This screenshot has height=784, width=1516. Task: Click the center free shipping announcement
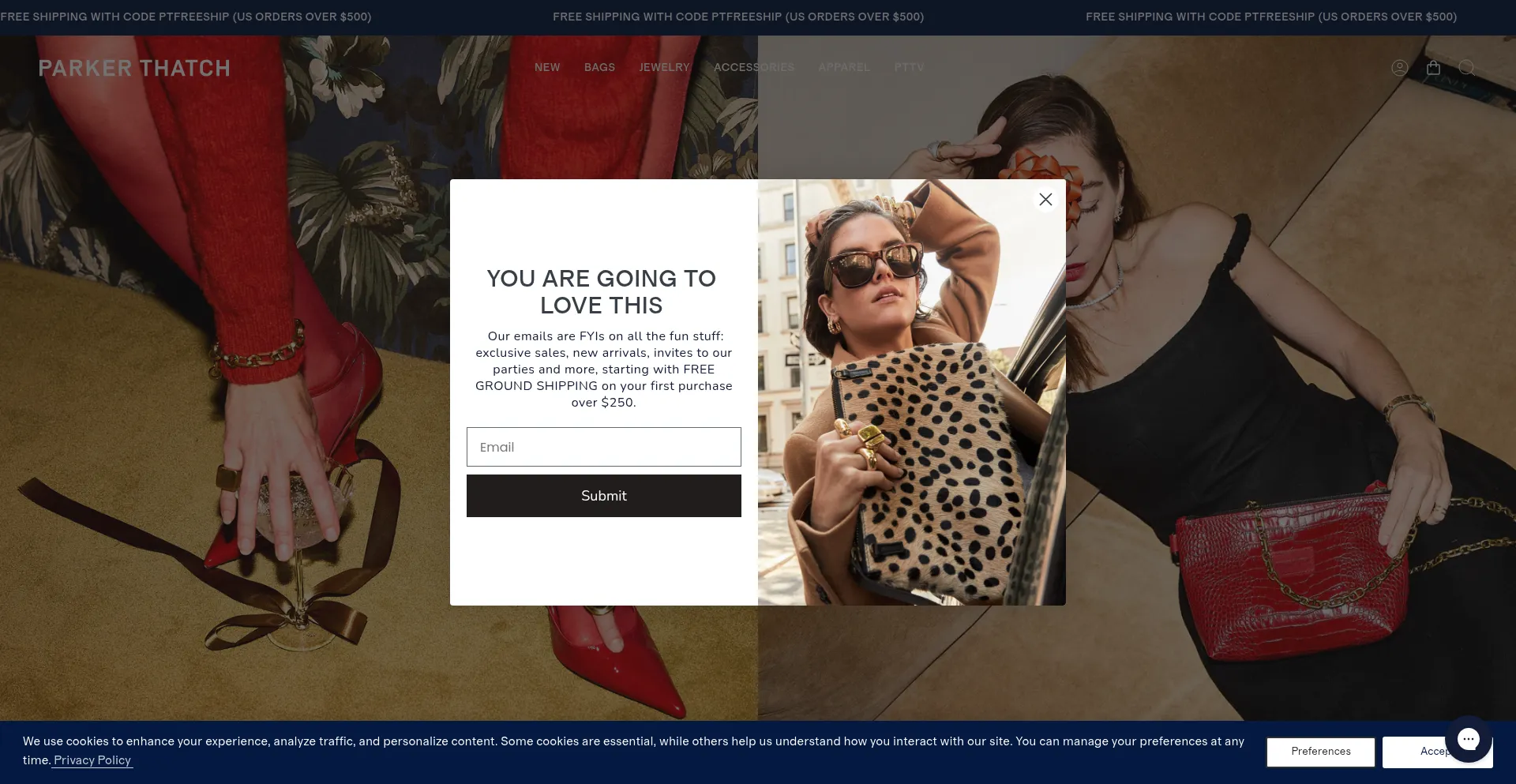(x=738, y=17)
